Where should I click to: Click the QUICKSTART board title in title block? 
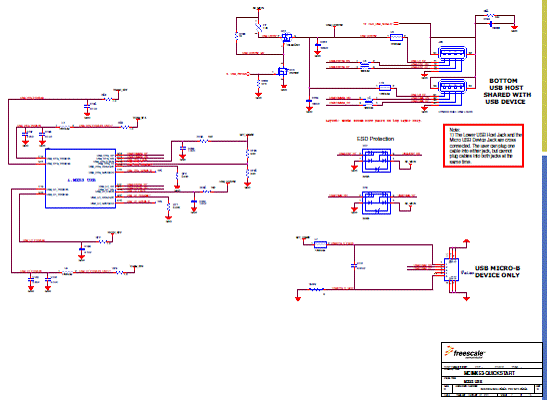click(x=489, y=373)
